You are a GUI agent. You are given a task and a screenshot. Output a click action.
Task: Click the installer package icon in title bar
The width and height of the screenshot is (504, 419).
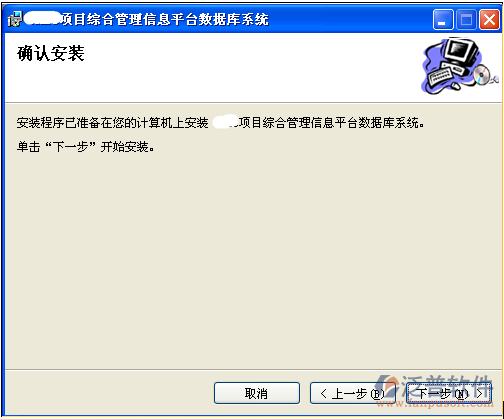click(15, 19)
